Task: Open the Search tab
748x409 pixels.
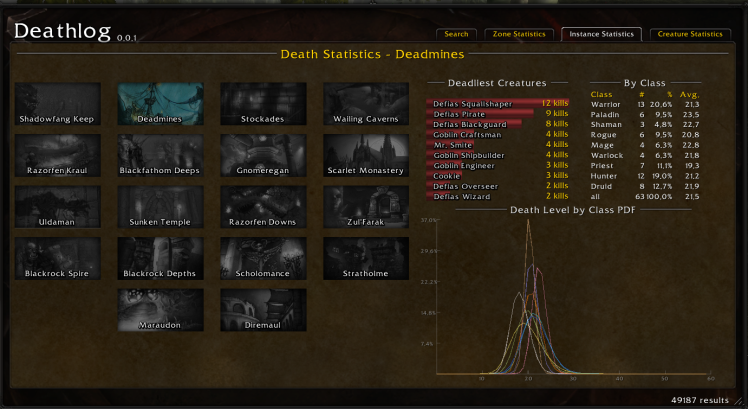Action: [x=456, y=34]
